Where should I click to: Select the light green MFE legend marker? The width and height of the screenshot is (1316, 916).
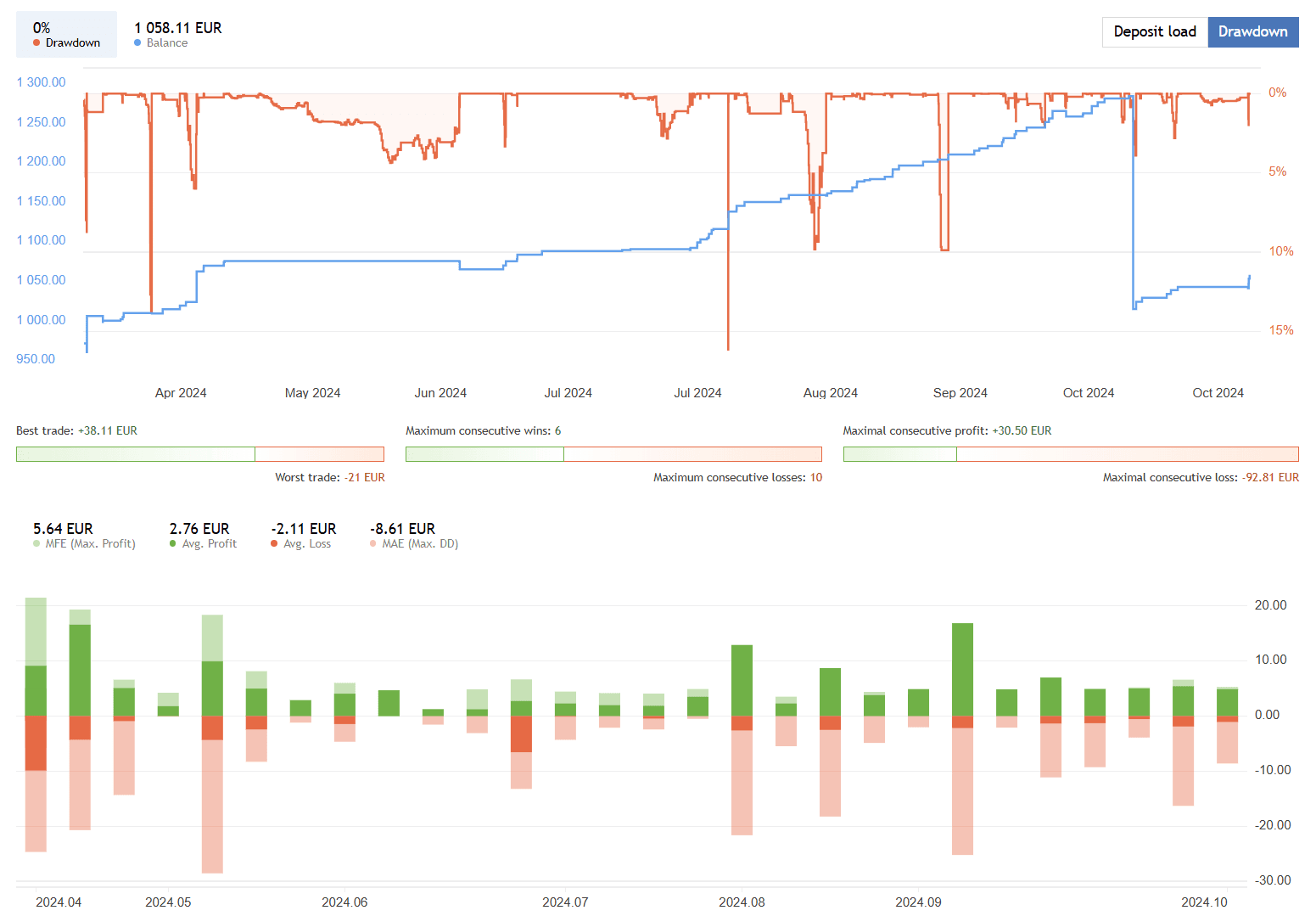coord(35,543)
